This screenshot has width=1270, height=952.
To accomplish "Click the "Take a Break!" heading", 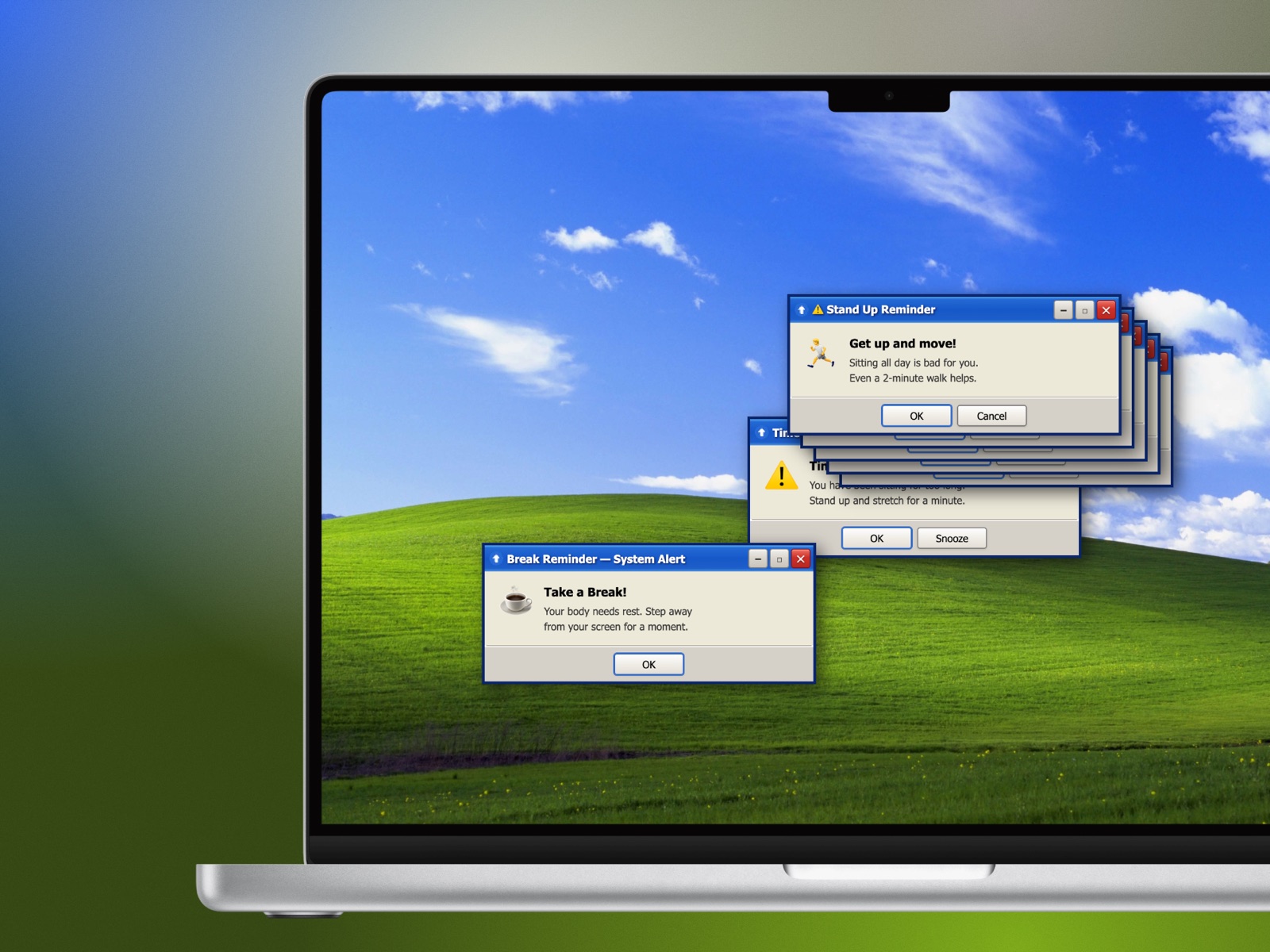I will click(x=585, y=593).
